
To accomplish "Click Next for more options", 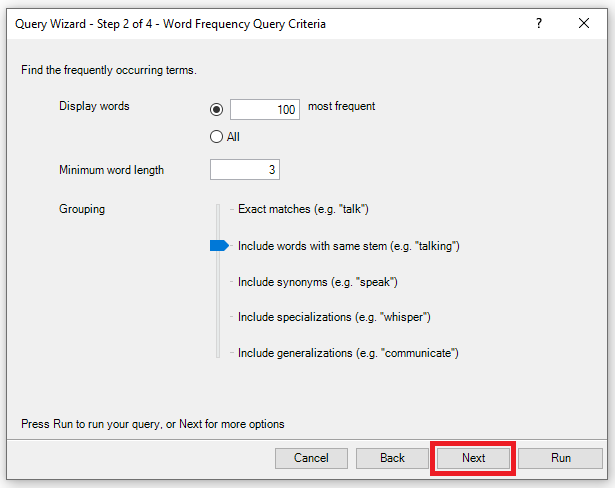I will (473, 458).
